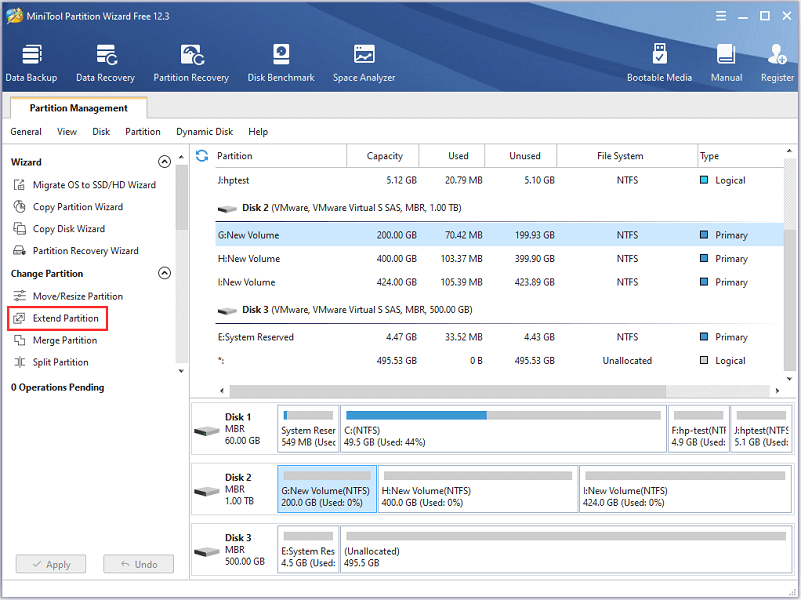Click the Extend Partition icon

(19, 318)
